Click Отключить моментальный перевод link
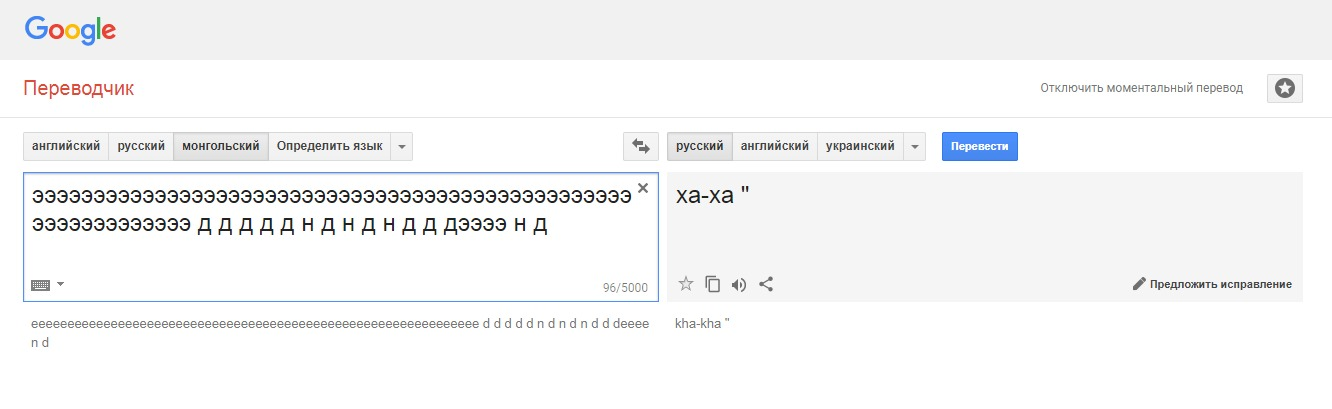Viewport: 1332px width, 409px height. [x=1141, y=88]
